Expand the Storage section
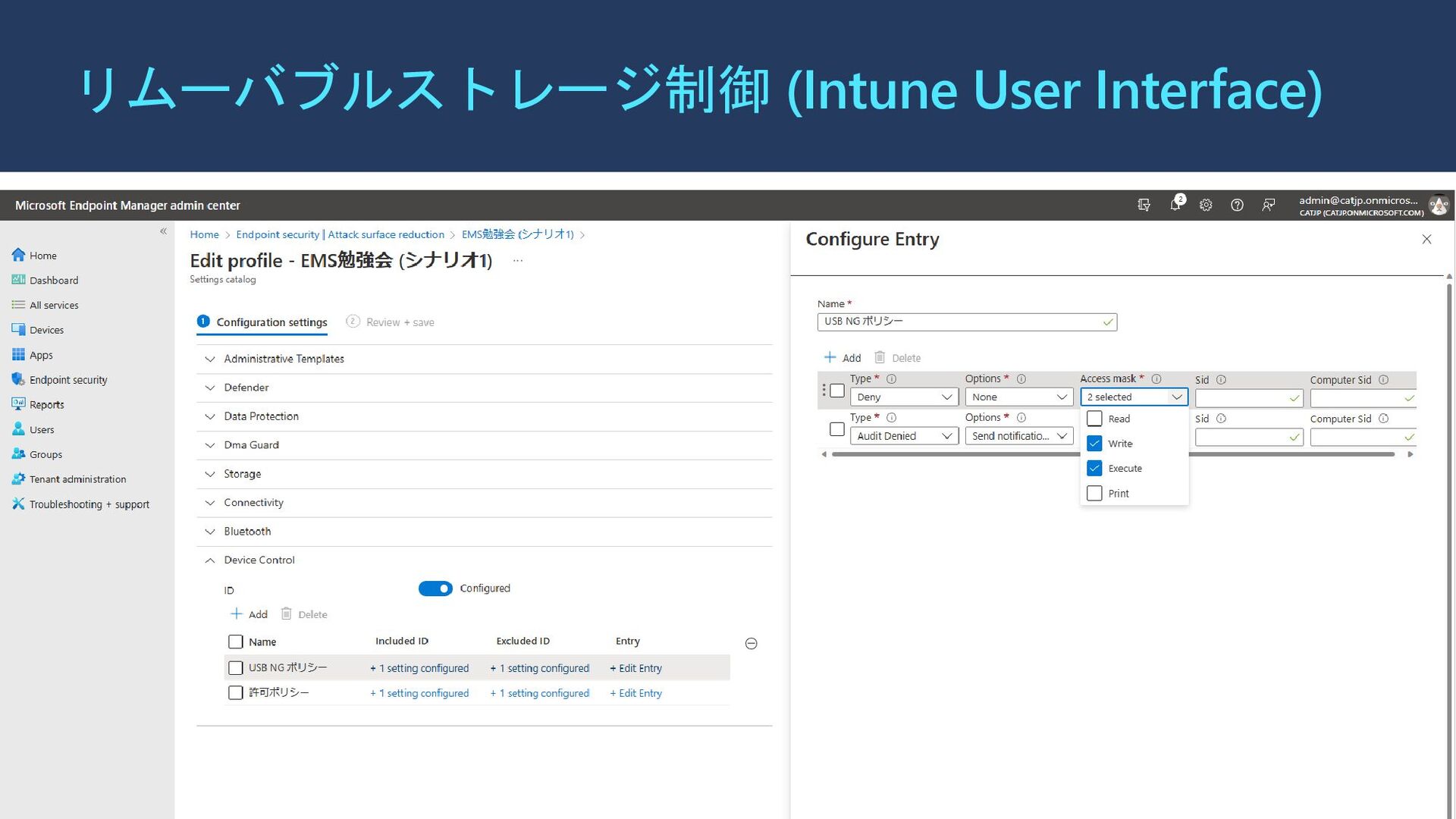This screenshot has width=1456, height=819. point(484,474)
